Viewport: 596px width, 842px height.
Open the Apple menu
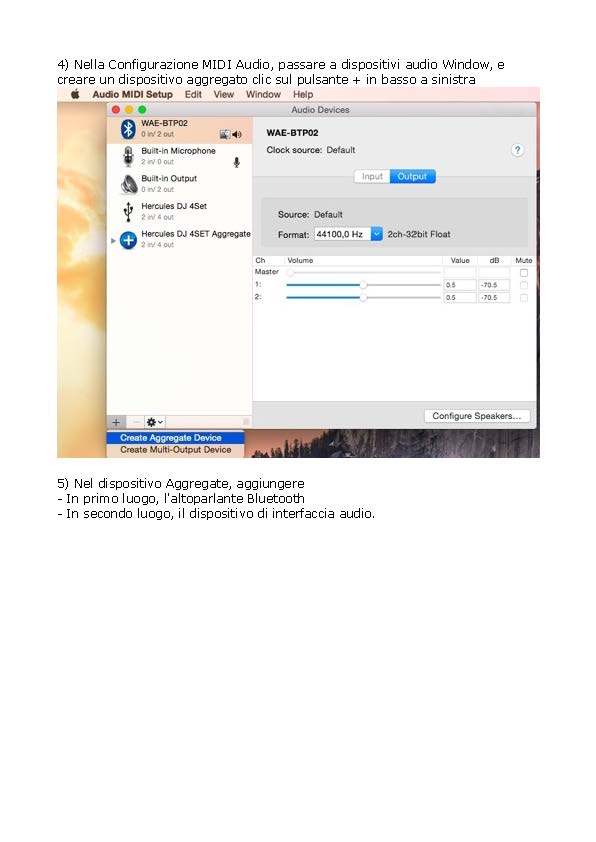pyautogui.click(x=75, y=95)
